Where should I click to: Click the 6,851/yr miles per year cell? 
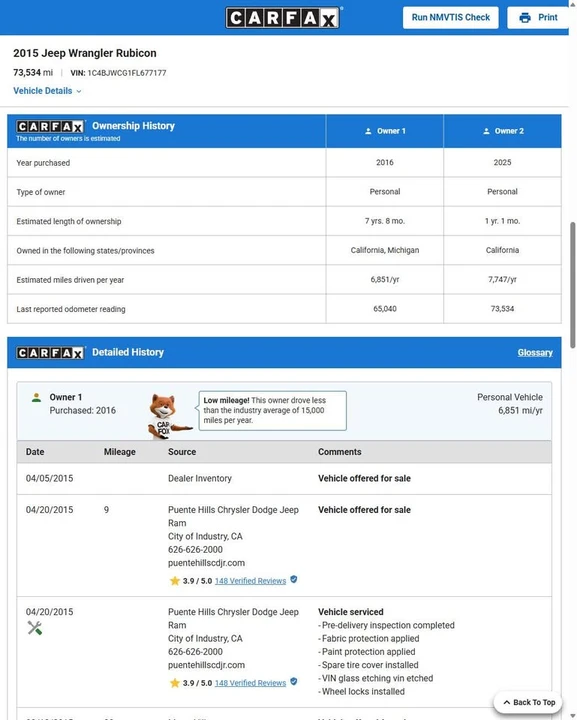tap(385, 280)
